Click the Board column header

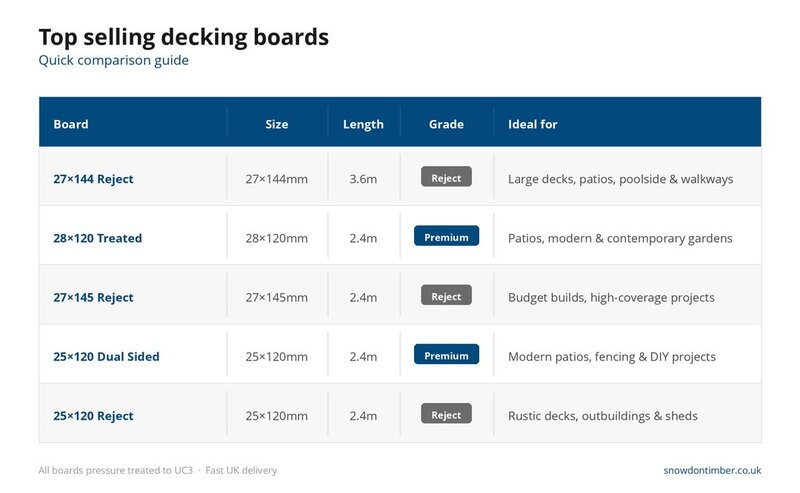point(71,125)
